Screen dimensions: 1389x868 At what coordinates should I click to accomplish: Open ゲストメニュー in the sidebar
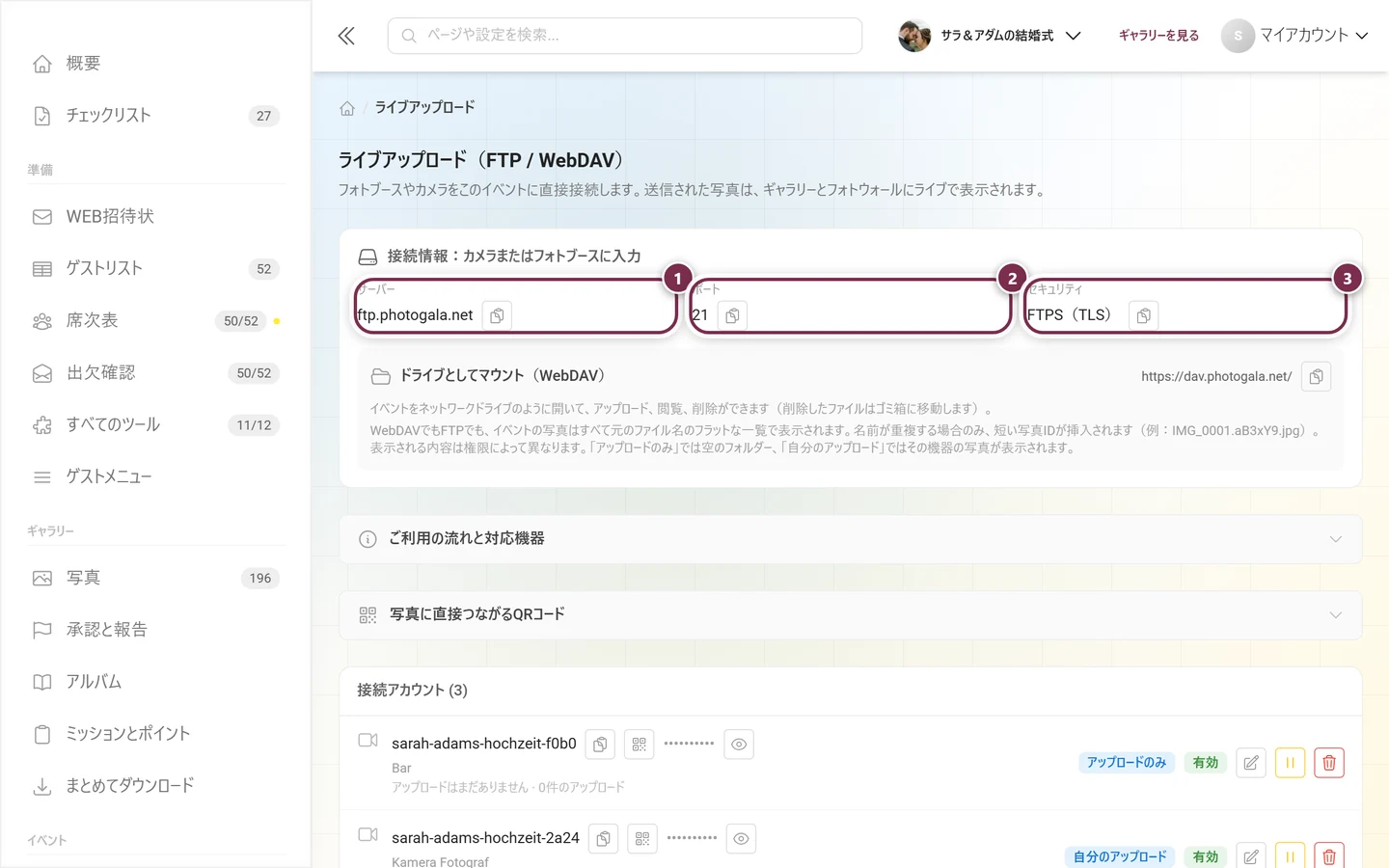click(155, 477)
